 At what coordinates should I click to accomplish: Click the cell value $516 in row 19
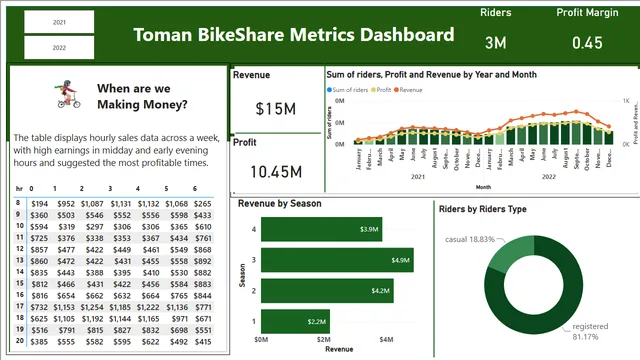coord(39,330)
